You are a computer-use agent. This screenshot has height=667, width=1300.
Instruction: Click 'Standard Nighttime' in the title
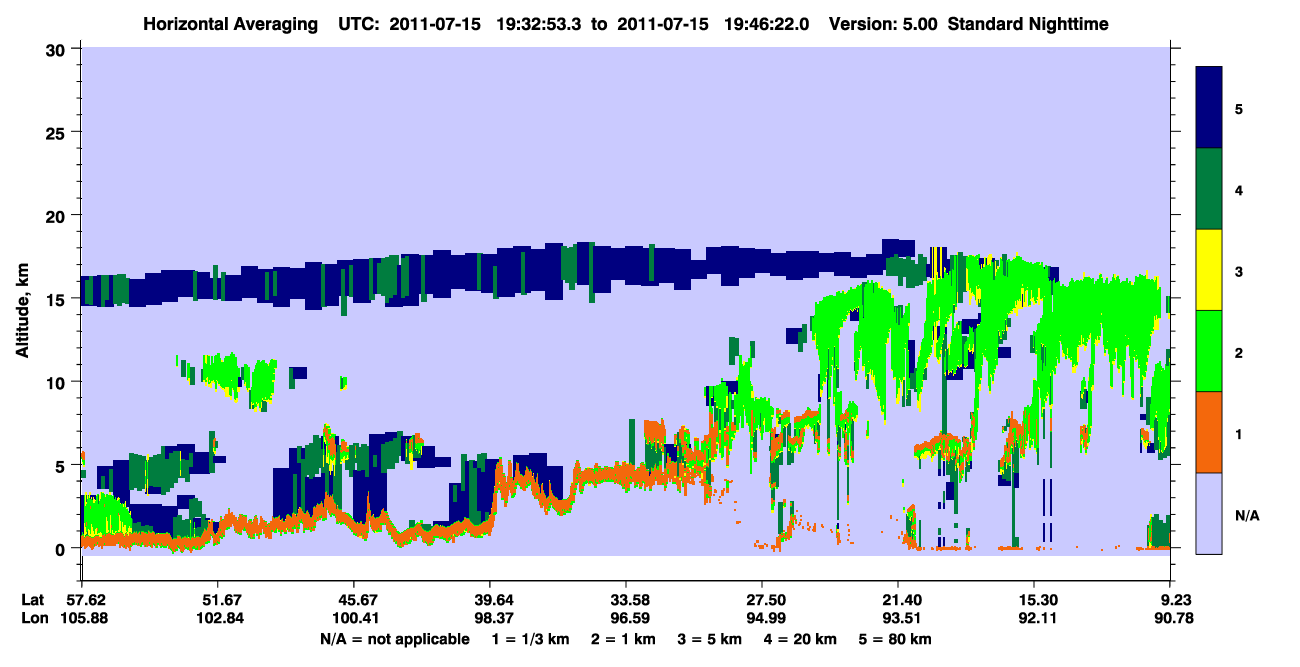(1027, 24)
